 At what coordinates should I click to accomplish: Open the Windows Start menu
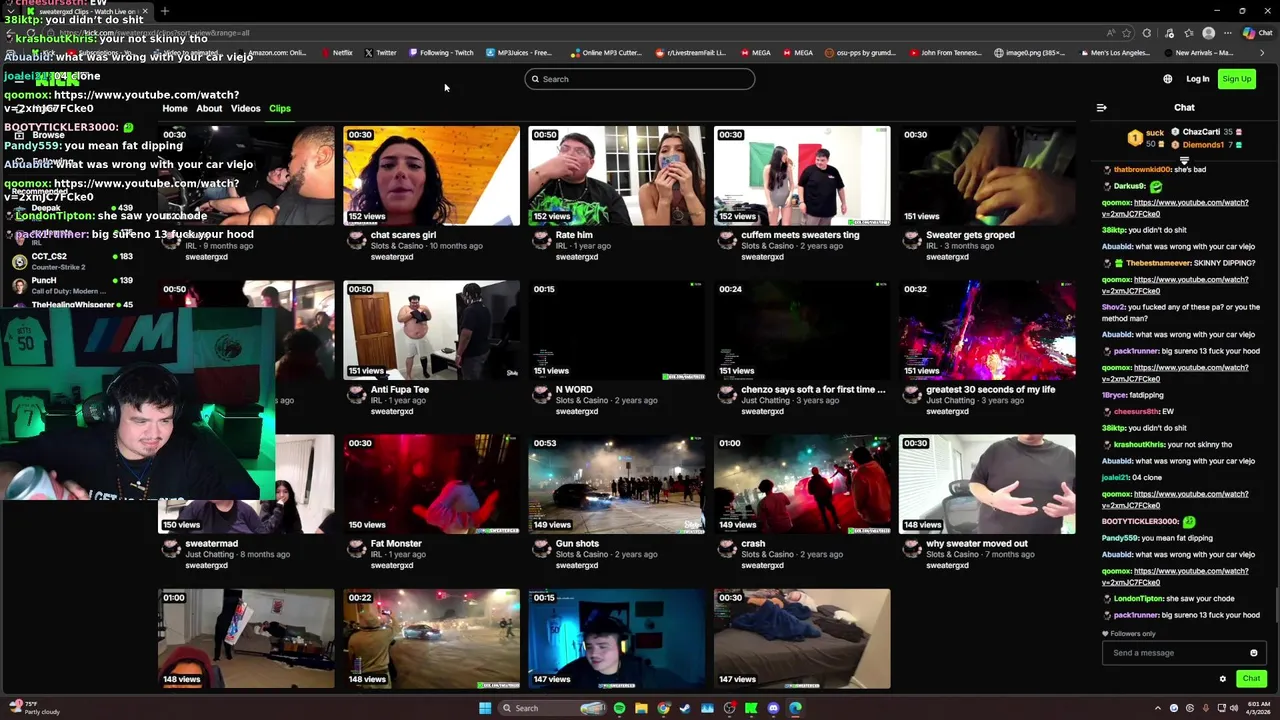(485, 708)
